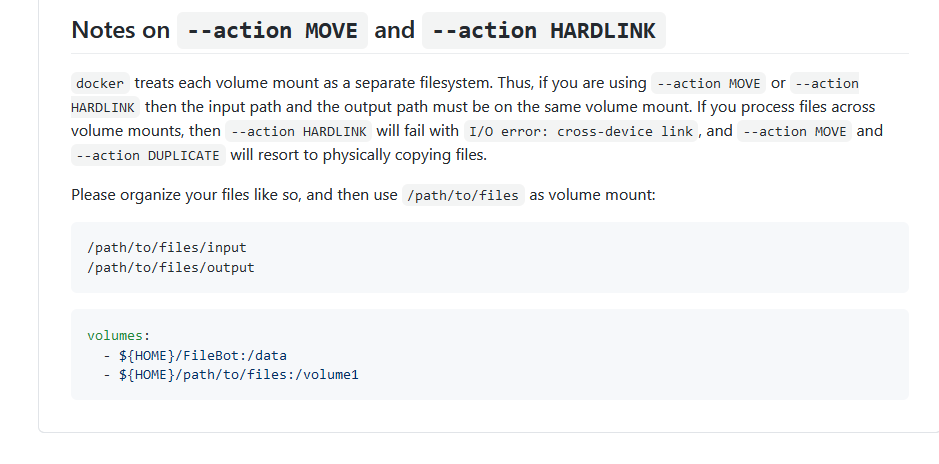
Task: Click inline "/path/to/files" before "as volume mount"
Action: pos(464,195)
